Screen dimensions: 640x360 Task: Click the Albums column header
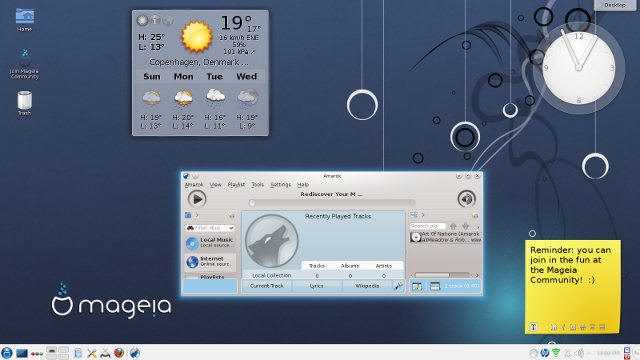click(350, 266)
